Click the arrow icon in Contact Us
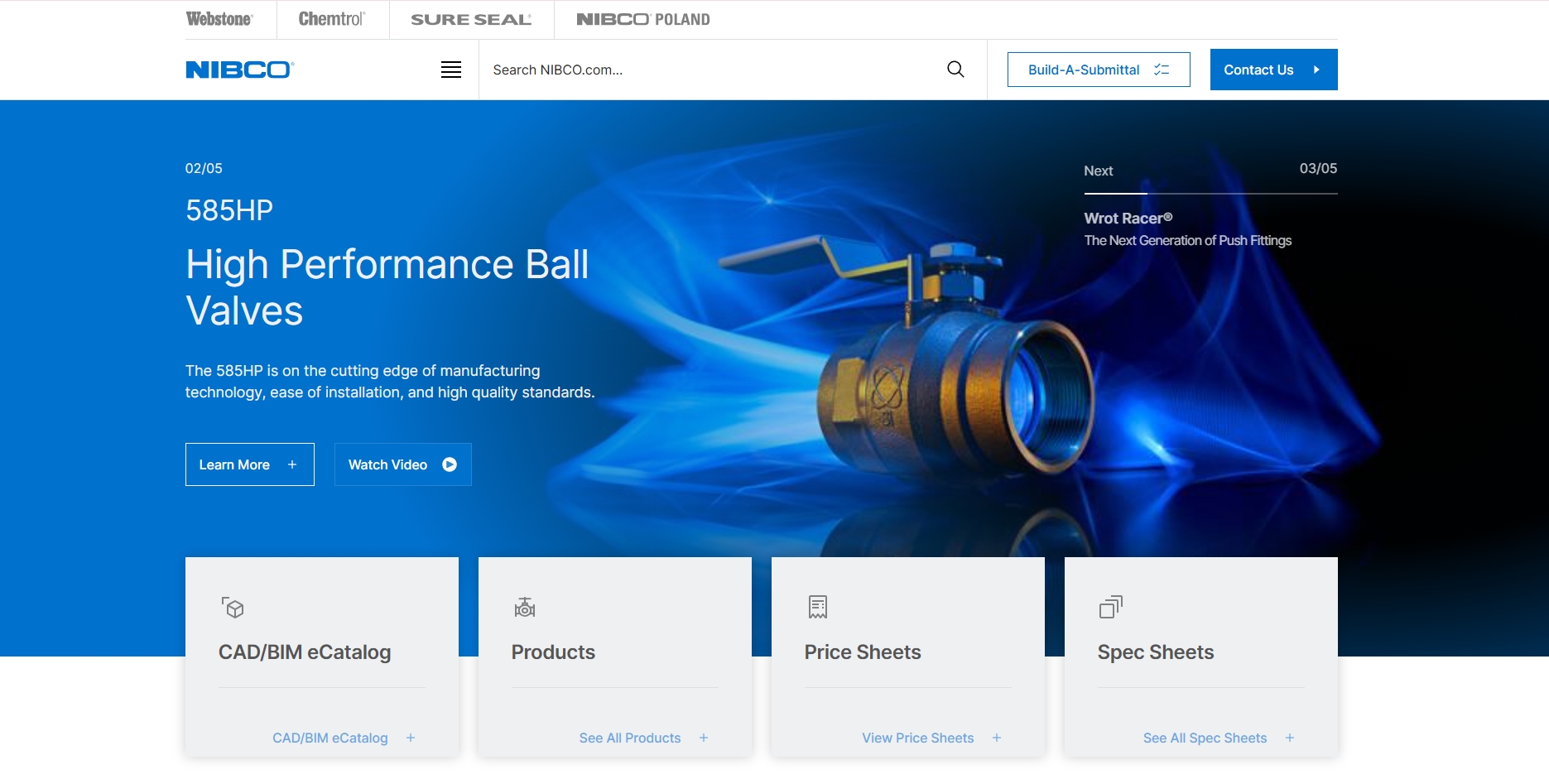The width and height of the screenshot is (1549, 784). click(1316, 70)
